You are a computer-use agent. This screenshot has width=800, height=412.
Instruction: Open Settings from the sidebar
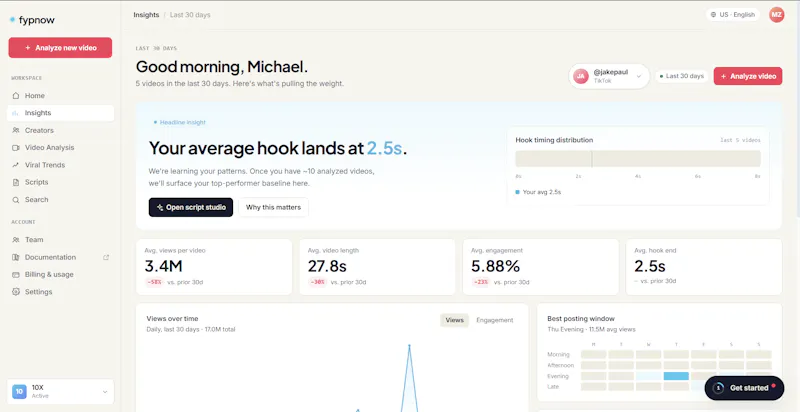60,292
